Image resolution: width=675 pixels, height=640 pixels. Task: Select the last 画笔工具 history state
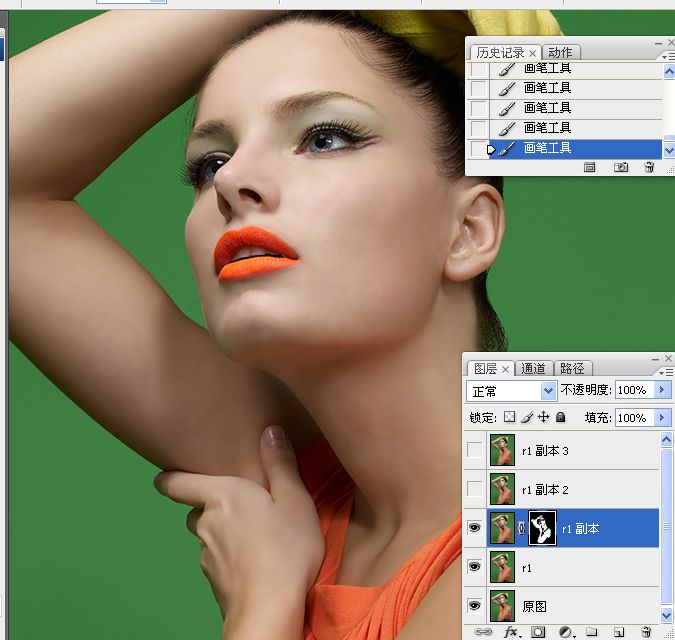(575, 148)
